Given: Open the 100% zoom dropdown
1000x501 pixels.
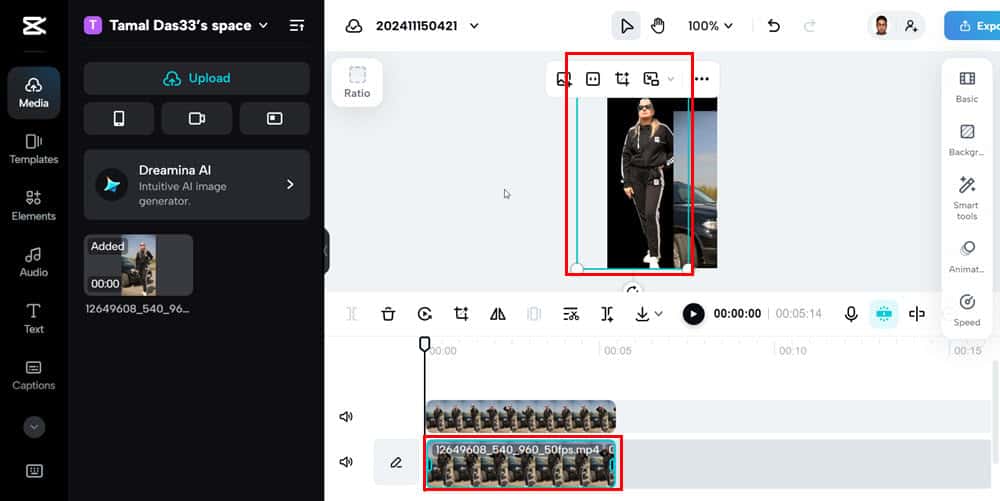Looking at the screenshot, I should point(710,26).
